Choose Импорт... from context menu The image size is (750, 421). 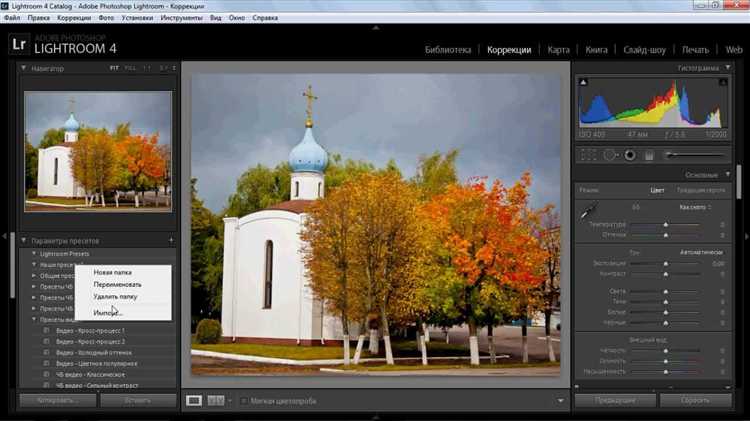pyautogui.click(x=108, y=312)
